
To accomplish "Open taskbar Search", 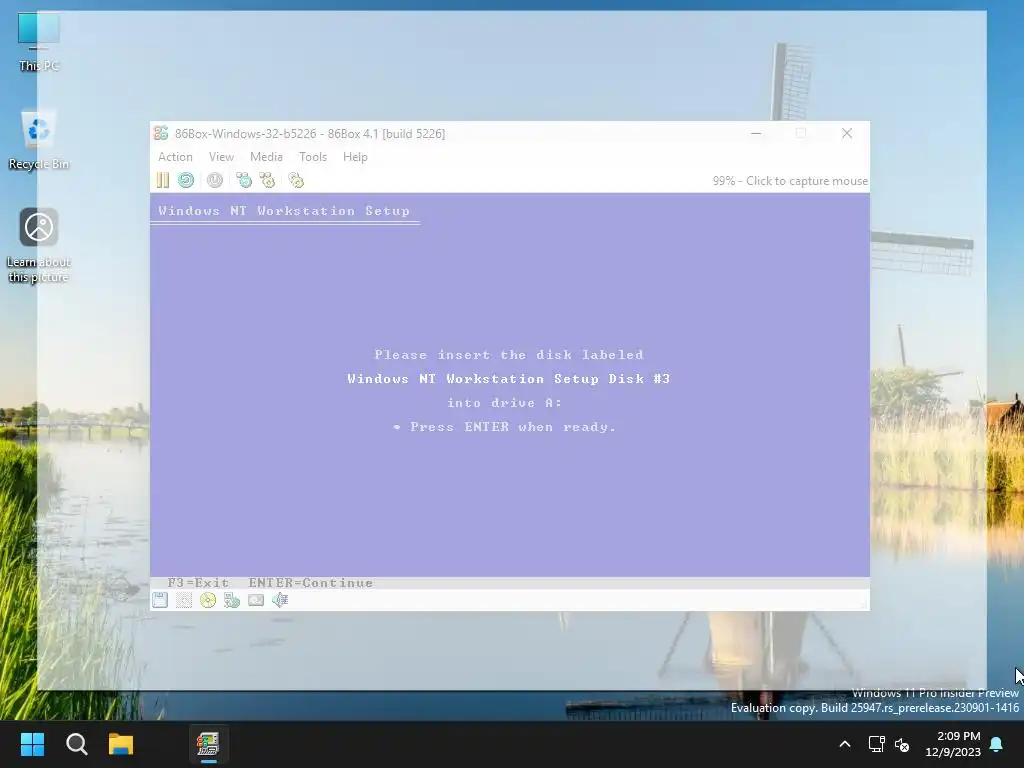I will tap(76, 744).
